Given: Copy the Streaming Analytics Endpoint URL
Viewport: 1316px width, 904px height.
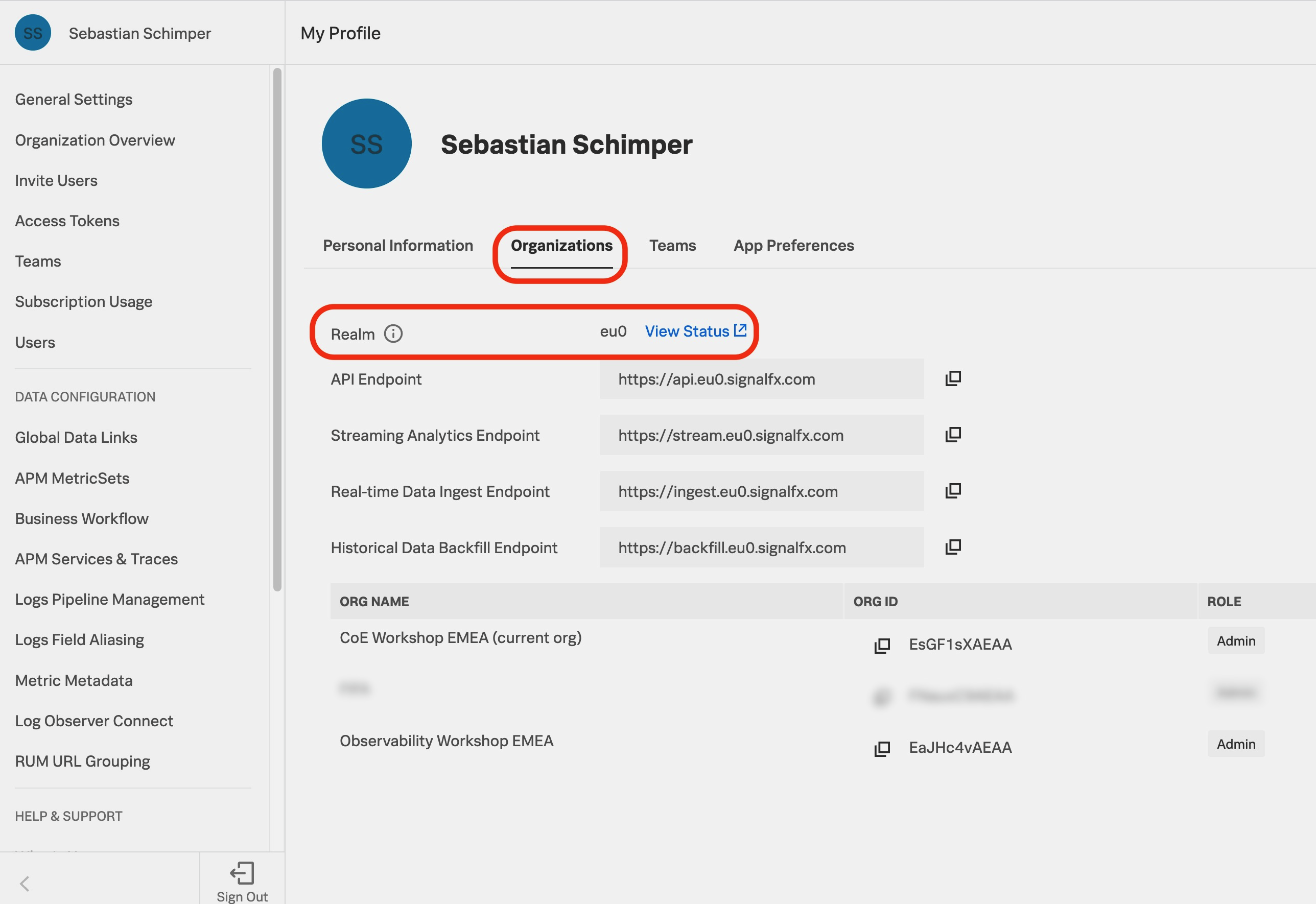Looking at the screenshot, I should click(x=953, y=435).
